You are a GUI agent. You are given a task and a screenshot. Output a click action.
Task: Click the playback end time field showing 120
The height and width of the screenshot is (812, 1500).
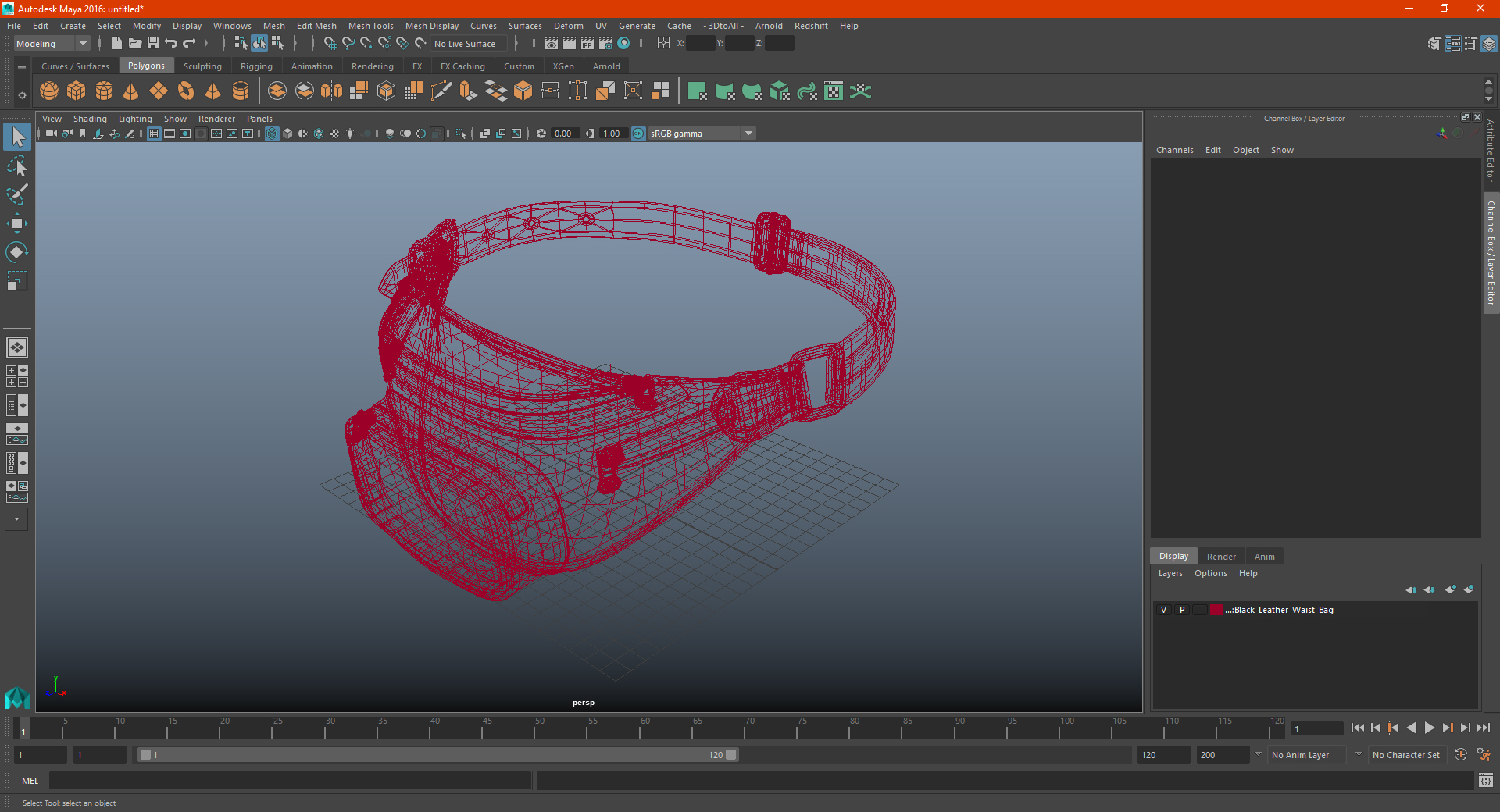(x=1163, y=755)
